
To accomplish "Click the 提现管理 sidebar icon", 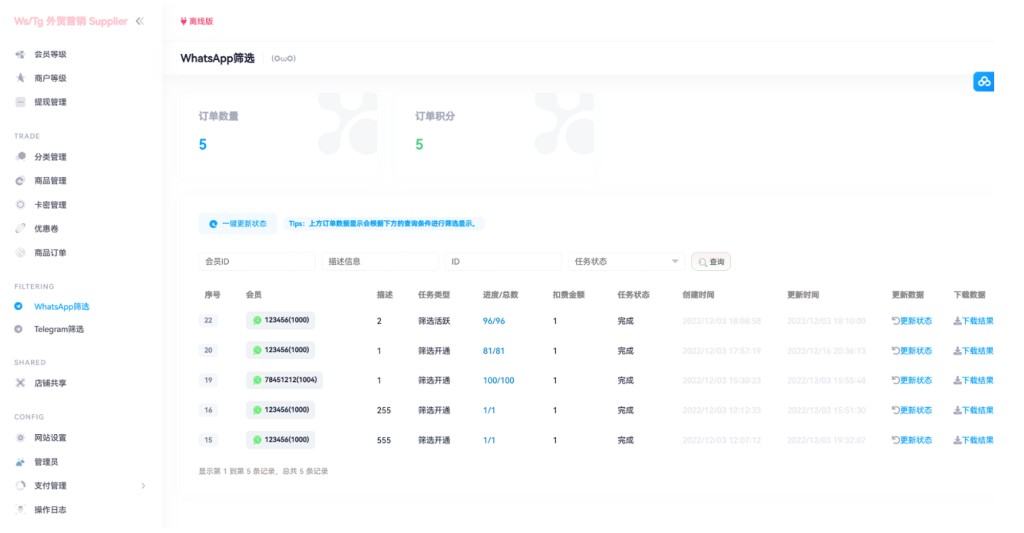I will point(20,102).
